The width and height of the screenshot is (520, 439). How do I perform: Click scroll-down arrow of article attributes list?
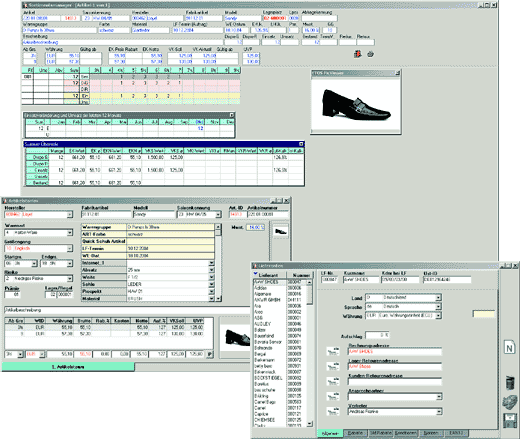click(218, 299)
